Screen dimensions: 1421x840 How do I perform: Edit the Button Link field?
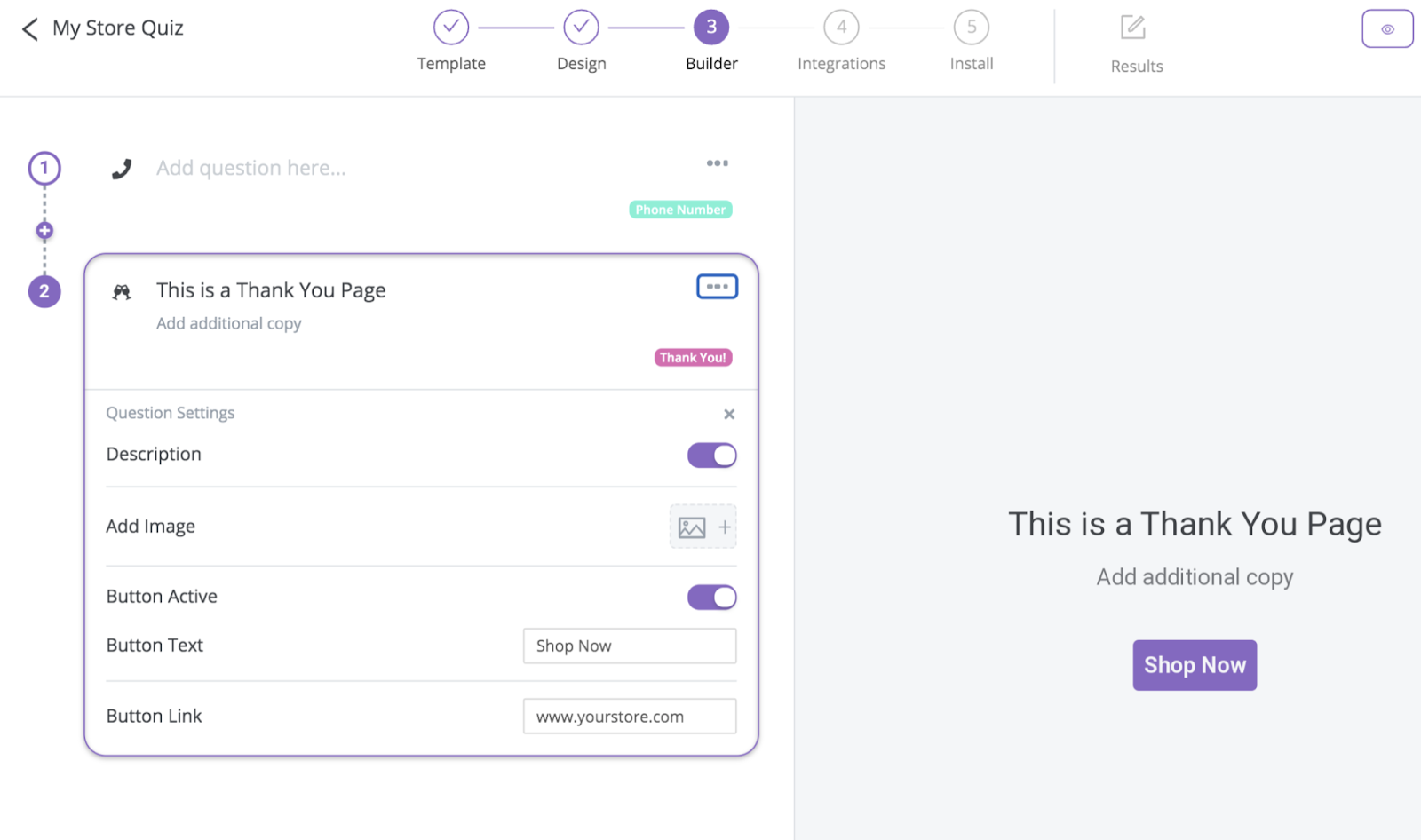pos(630,717)
